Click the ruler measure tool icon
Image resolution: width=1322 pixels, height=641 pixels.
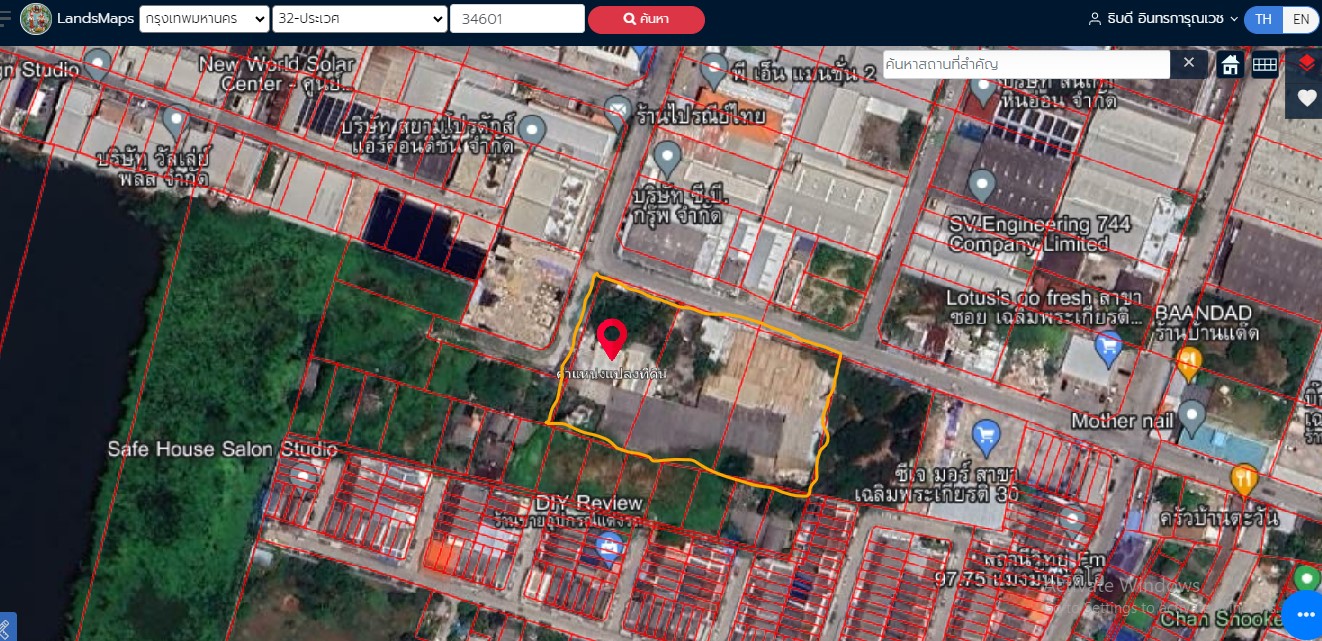click(x=6, y=627)
